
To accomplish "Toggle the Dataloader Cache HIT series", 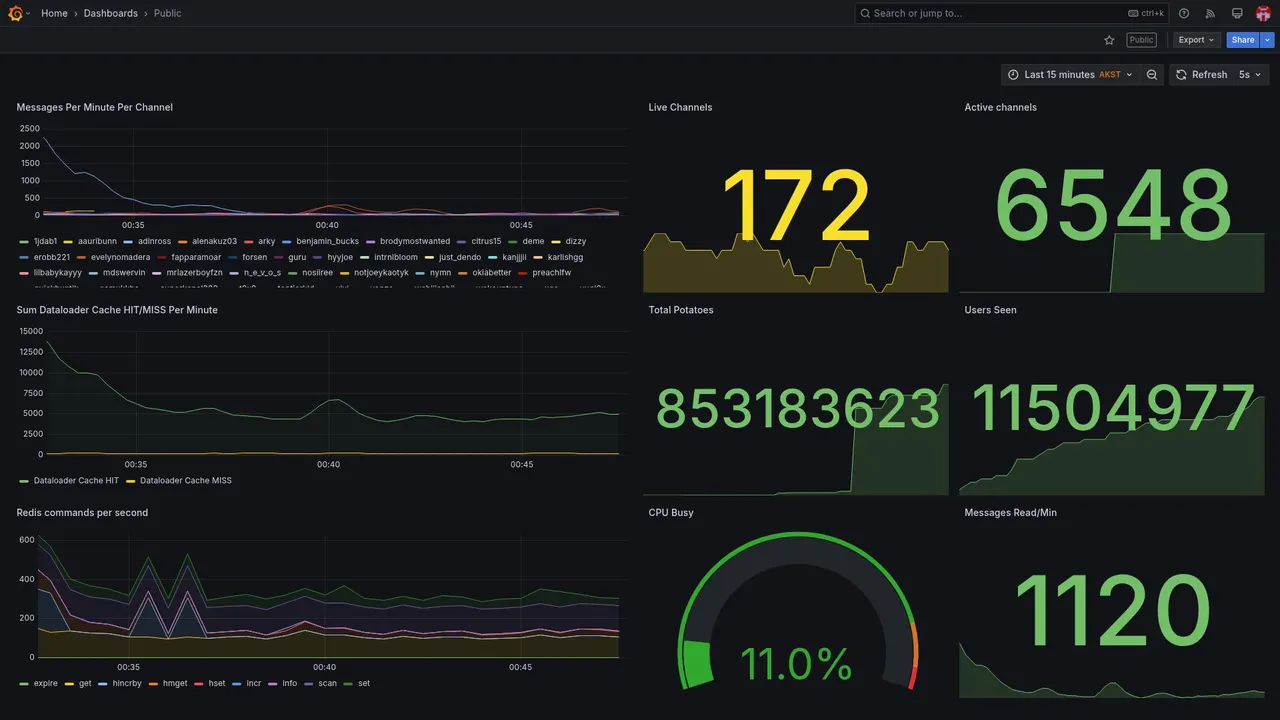I will click(x=76, y=480).
